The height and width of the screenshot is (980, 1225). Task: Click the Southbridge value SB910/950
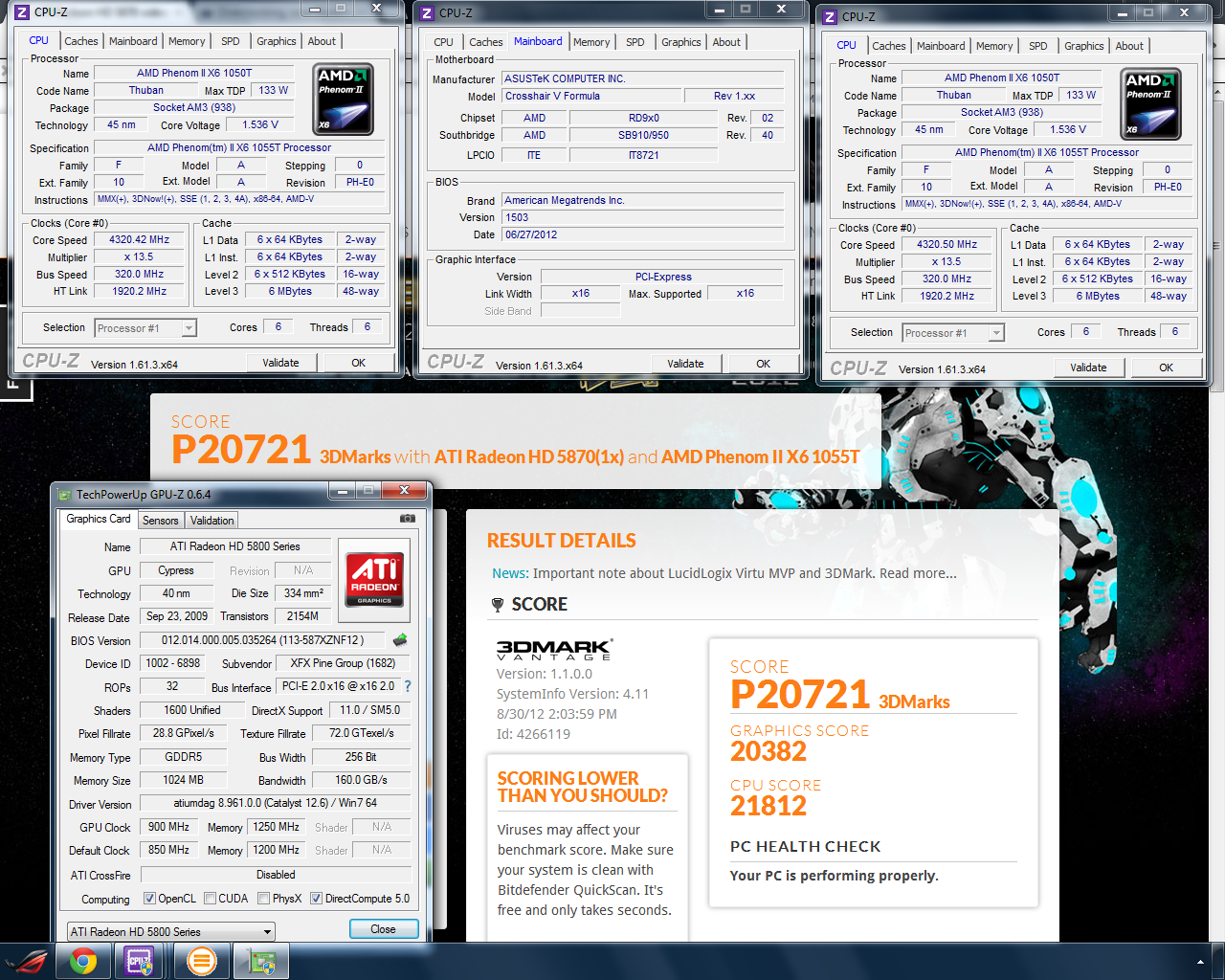643,135
